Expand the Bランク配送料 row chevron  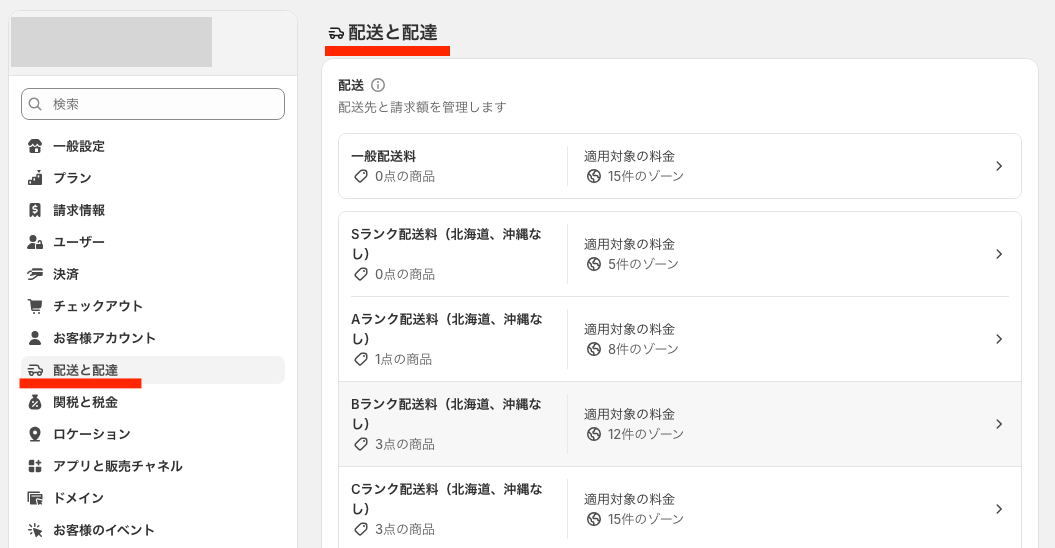pyautogui.click(x=998, y=424)
